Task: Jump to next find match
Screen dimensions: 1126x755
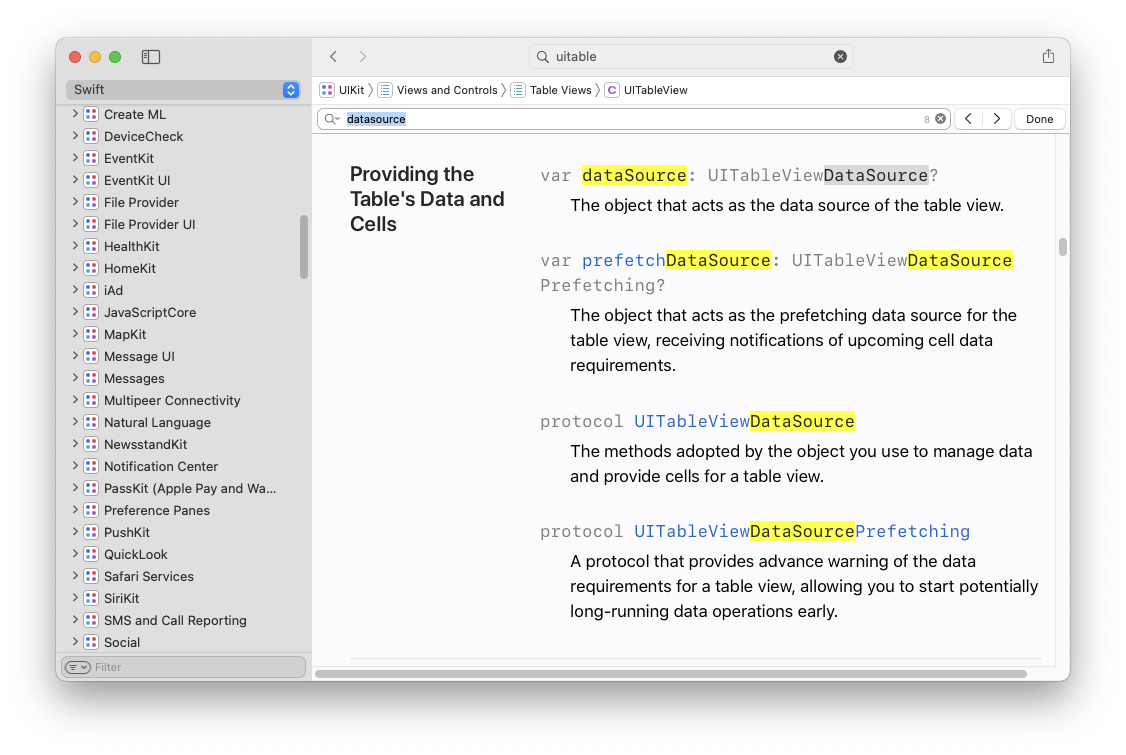Action: tap(997, 119)
